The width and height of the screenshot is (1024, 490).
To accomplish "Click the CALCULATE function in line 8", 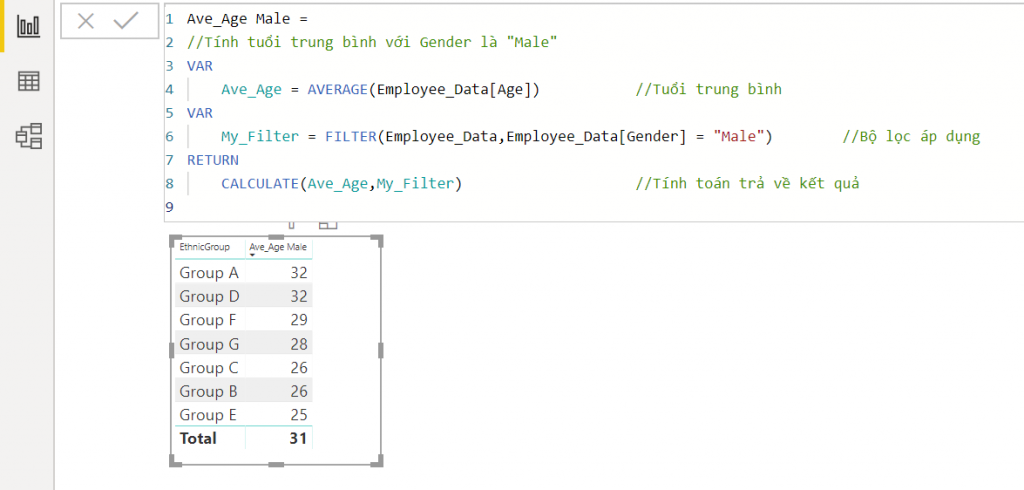I will click(261, 183).
